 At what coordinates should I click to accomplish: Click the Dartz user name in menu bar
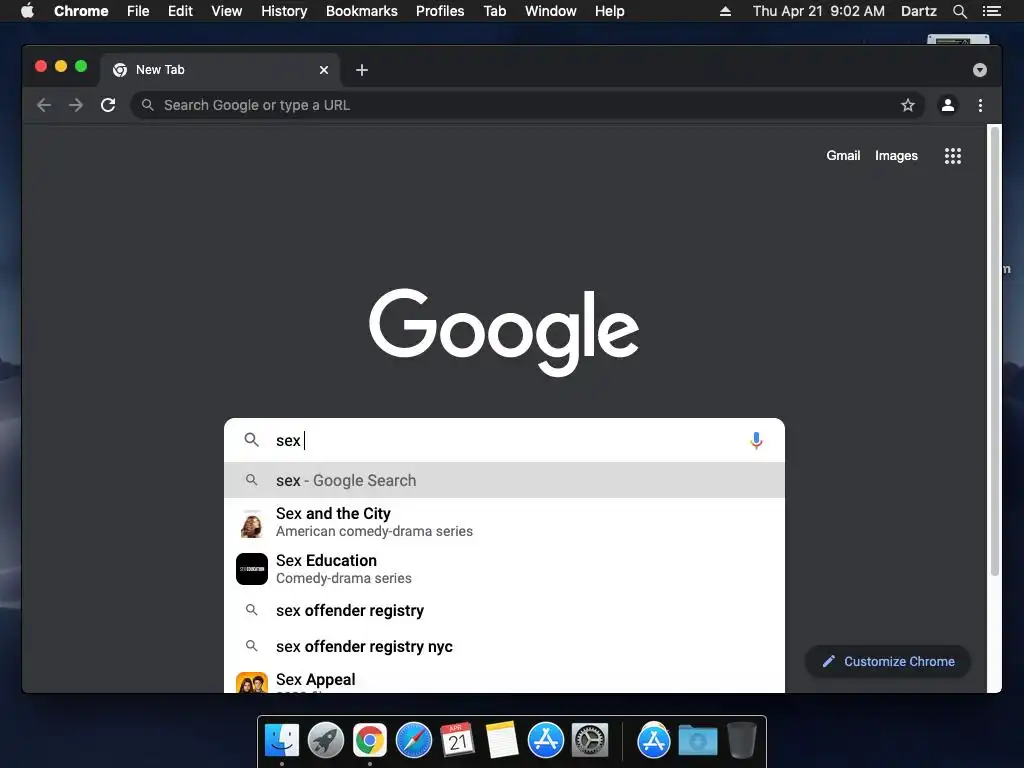coord(919,11)
